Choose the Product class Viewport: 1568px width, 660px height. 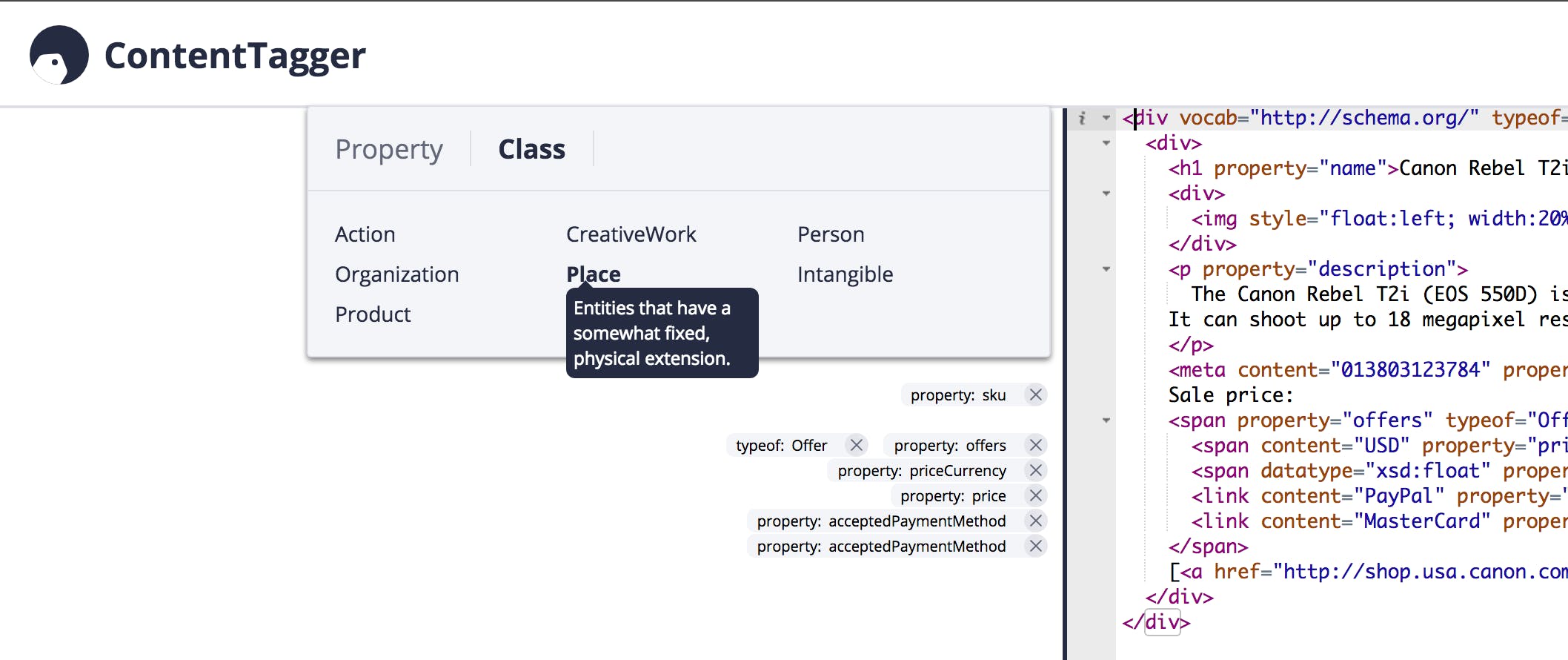373,314
